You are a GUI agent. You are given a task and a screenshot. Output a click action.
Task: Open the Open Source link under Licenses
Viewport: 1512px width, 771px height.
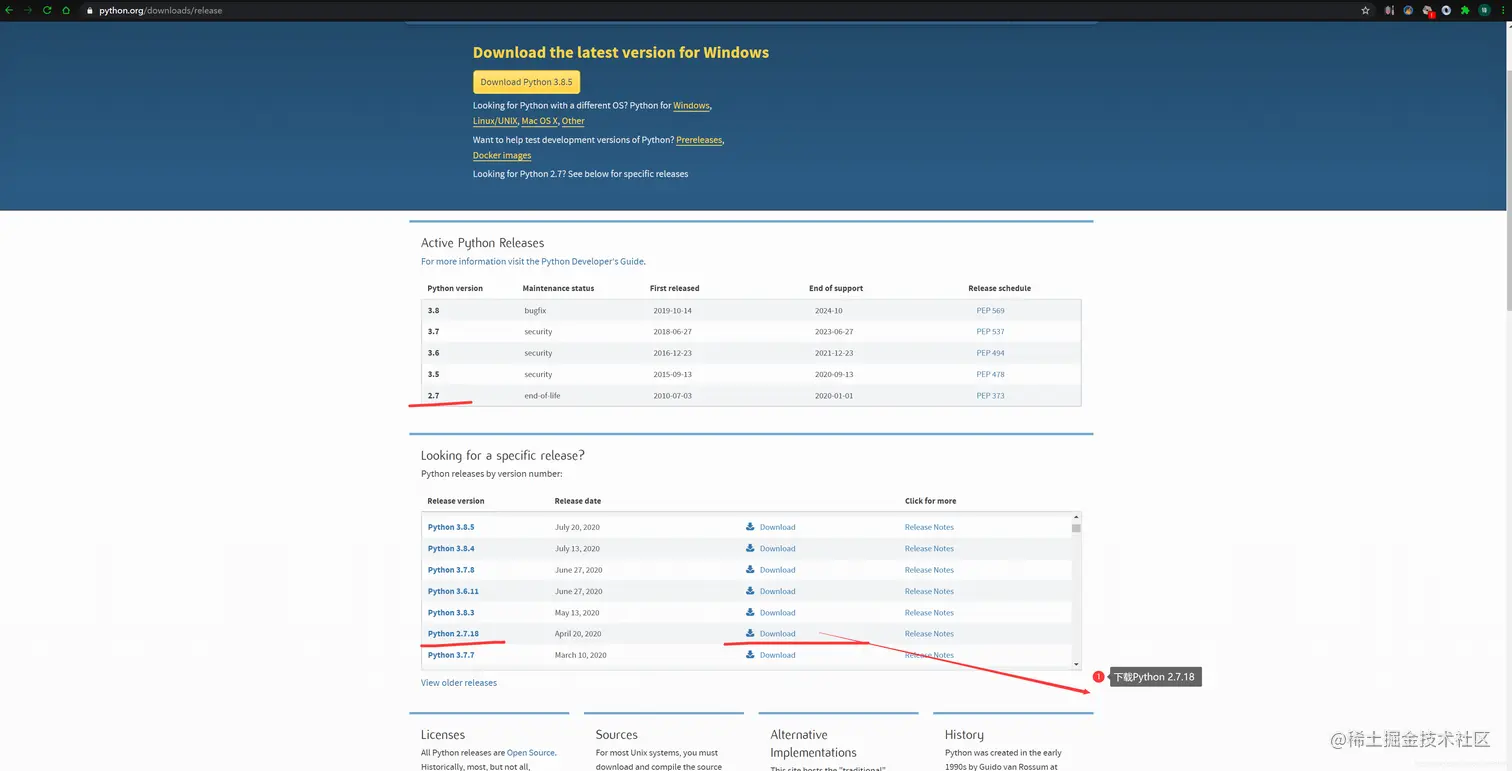point(531,753)
